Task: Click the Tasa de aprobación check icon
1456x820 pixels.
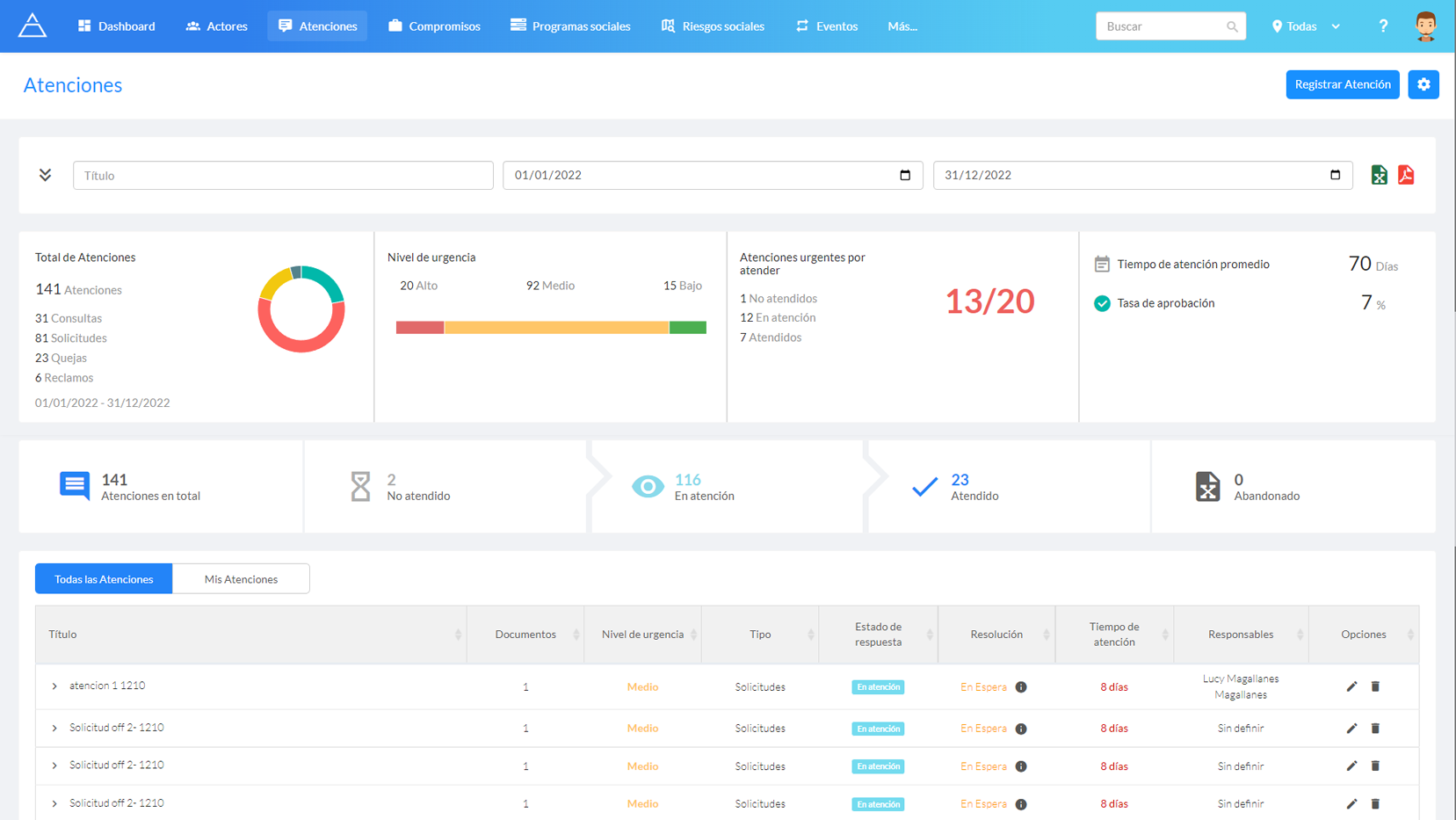Action: tap(1102, 303)
